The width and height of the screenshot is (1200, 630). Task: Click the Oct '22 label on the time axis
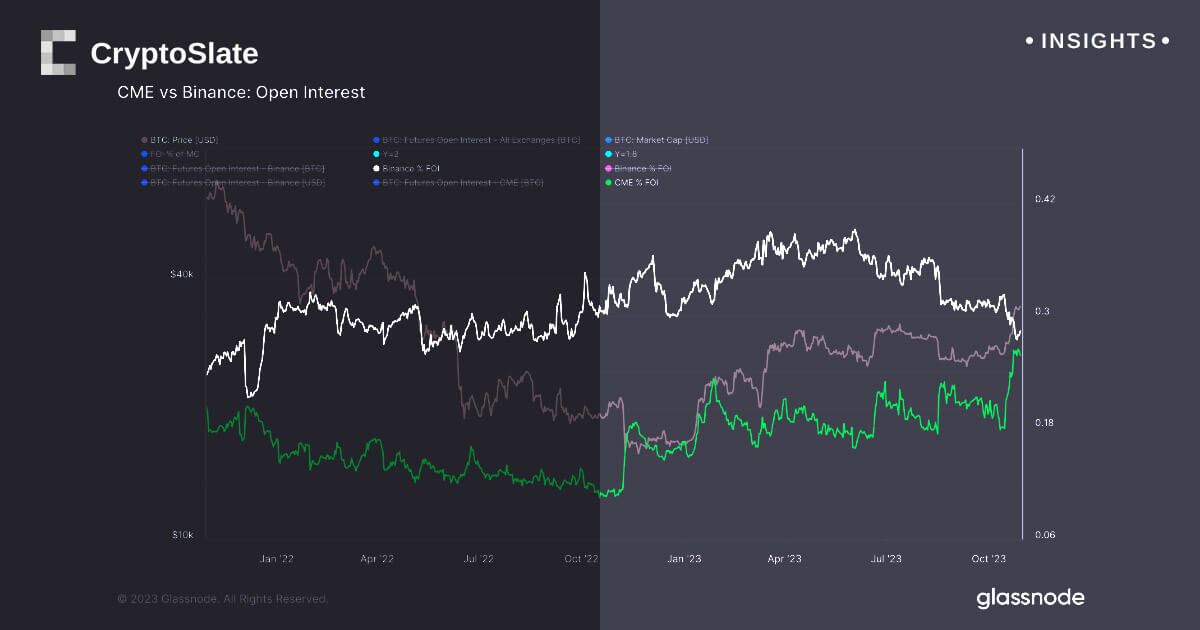coord(580,558)
